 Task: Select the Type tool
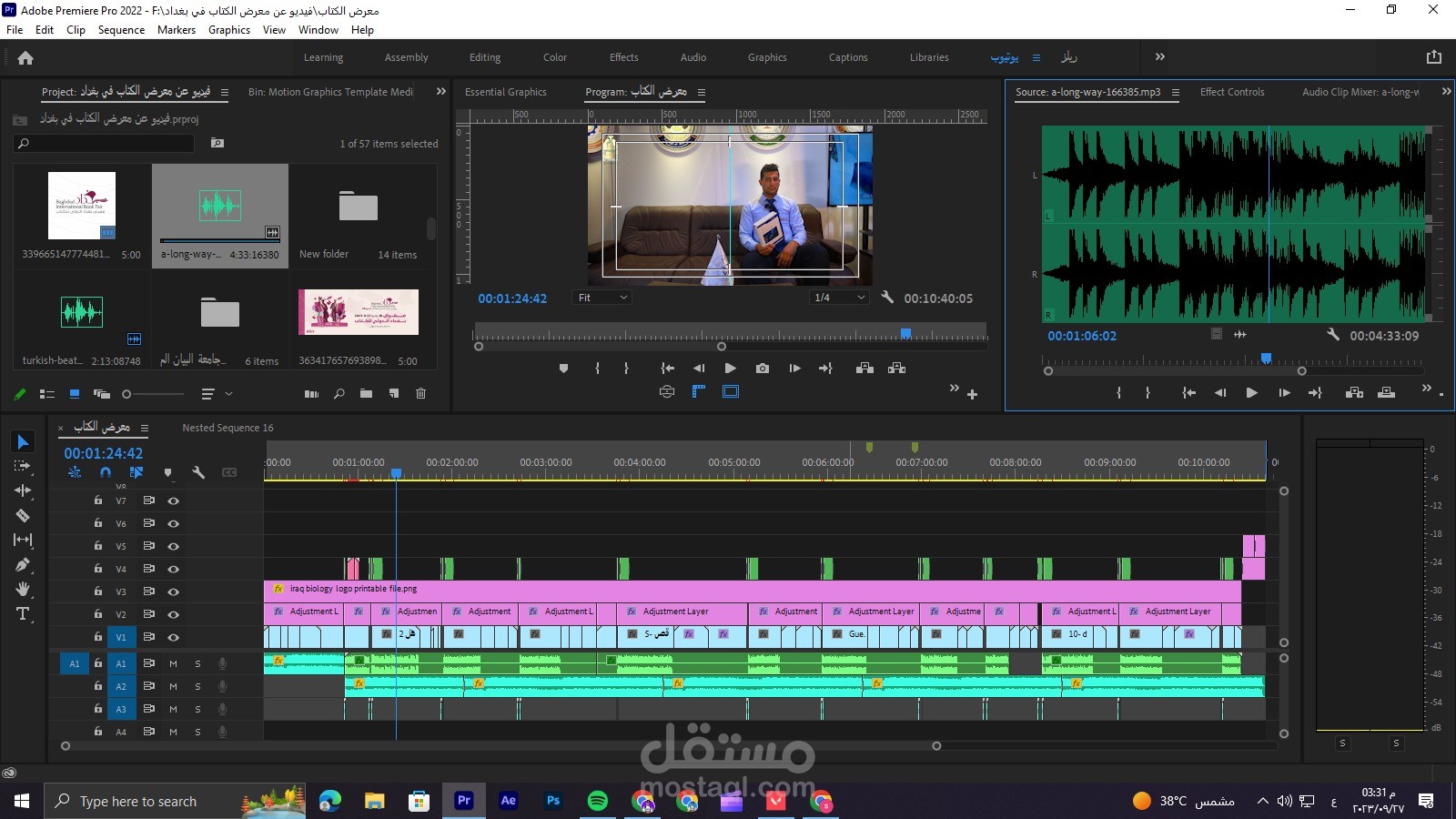click(23, 613)
